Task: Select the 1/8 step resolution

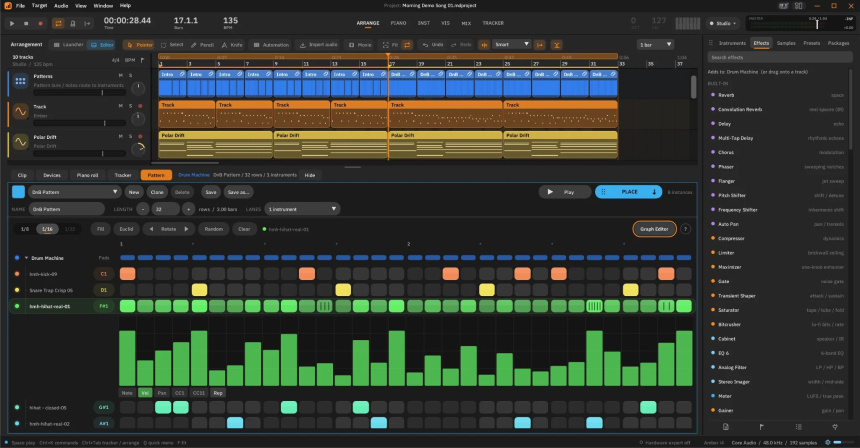Action: 25,229
